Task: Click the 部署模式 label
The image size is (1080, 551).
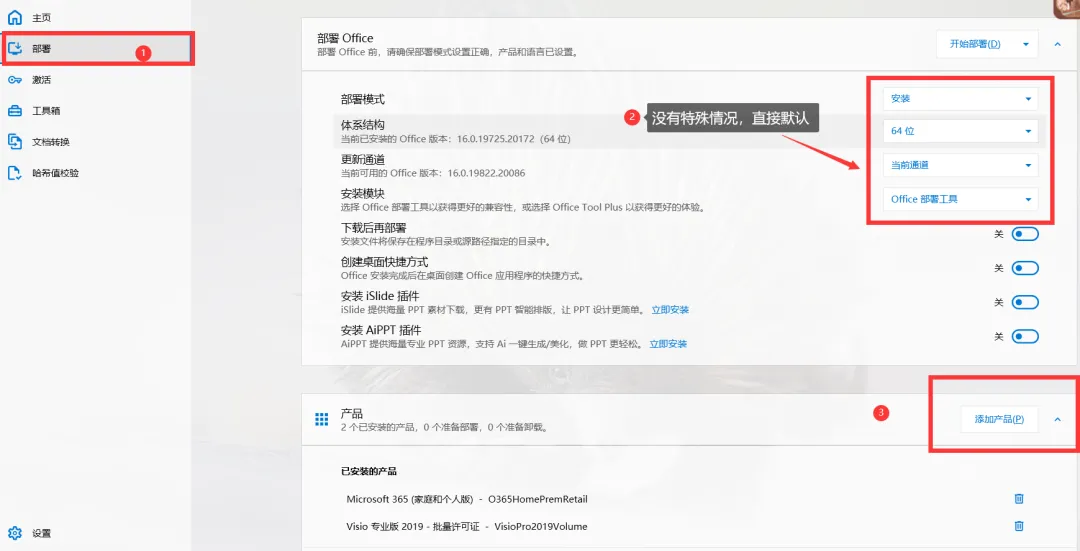Action: tap(363, 99)
